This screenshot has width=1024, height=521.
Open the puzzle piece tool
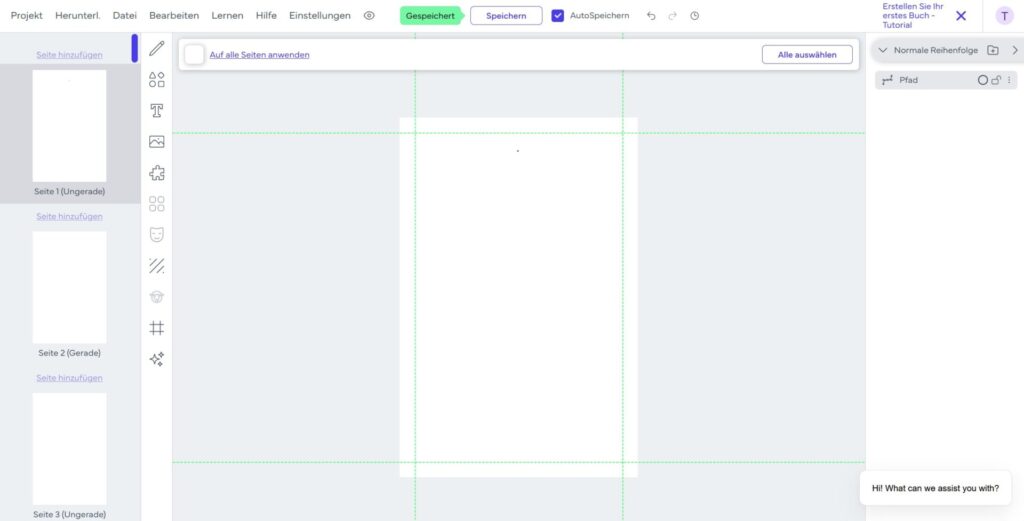(x=157, y=173)
